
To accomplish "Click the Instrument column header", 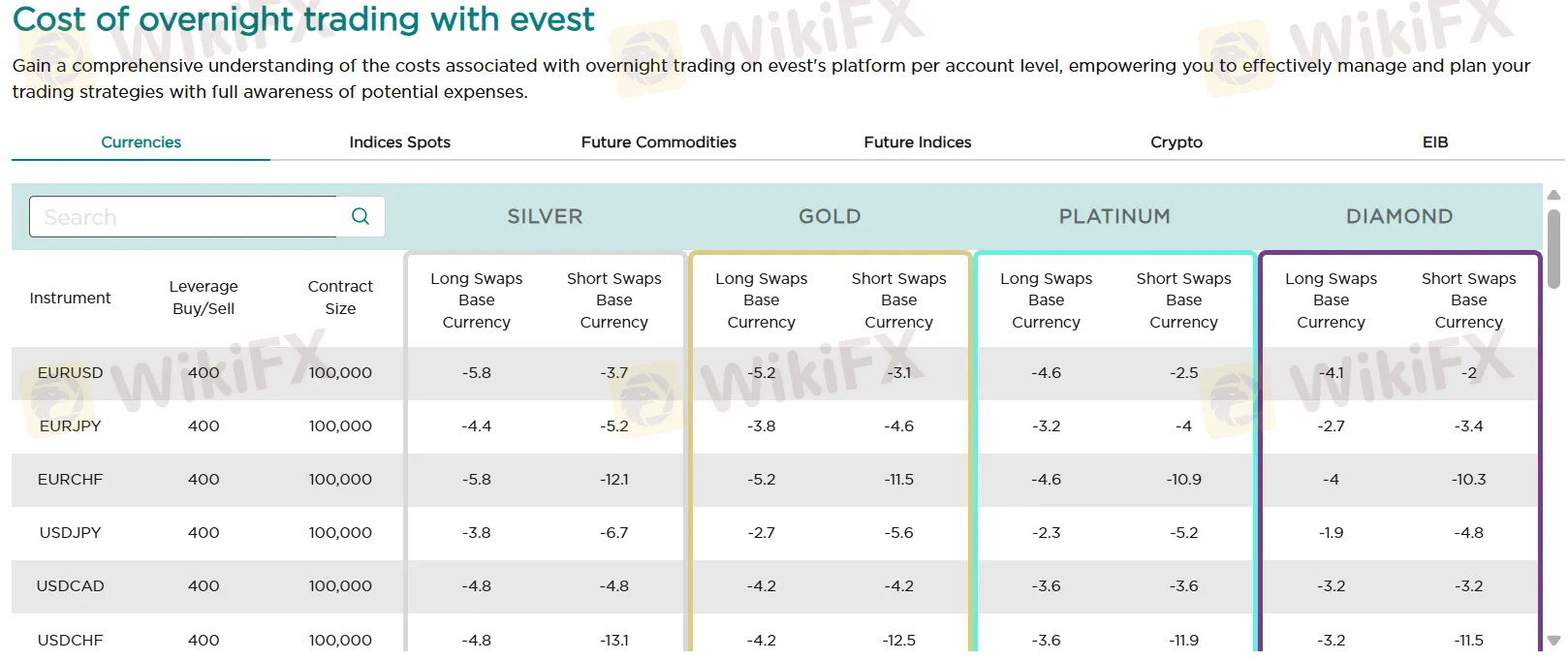I will 70,299.
